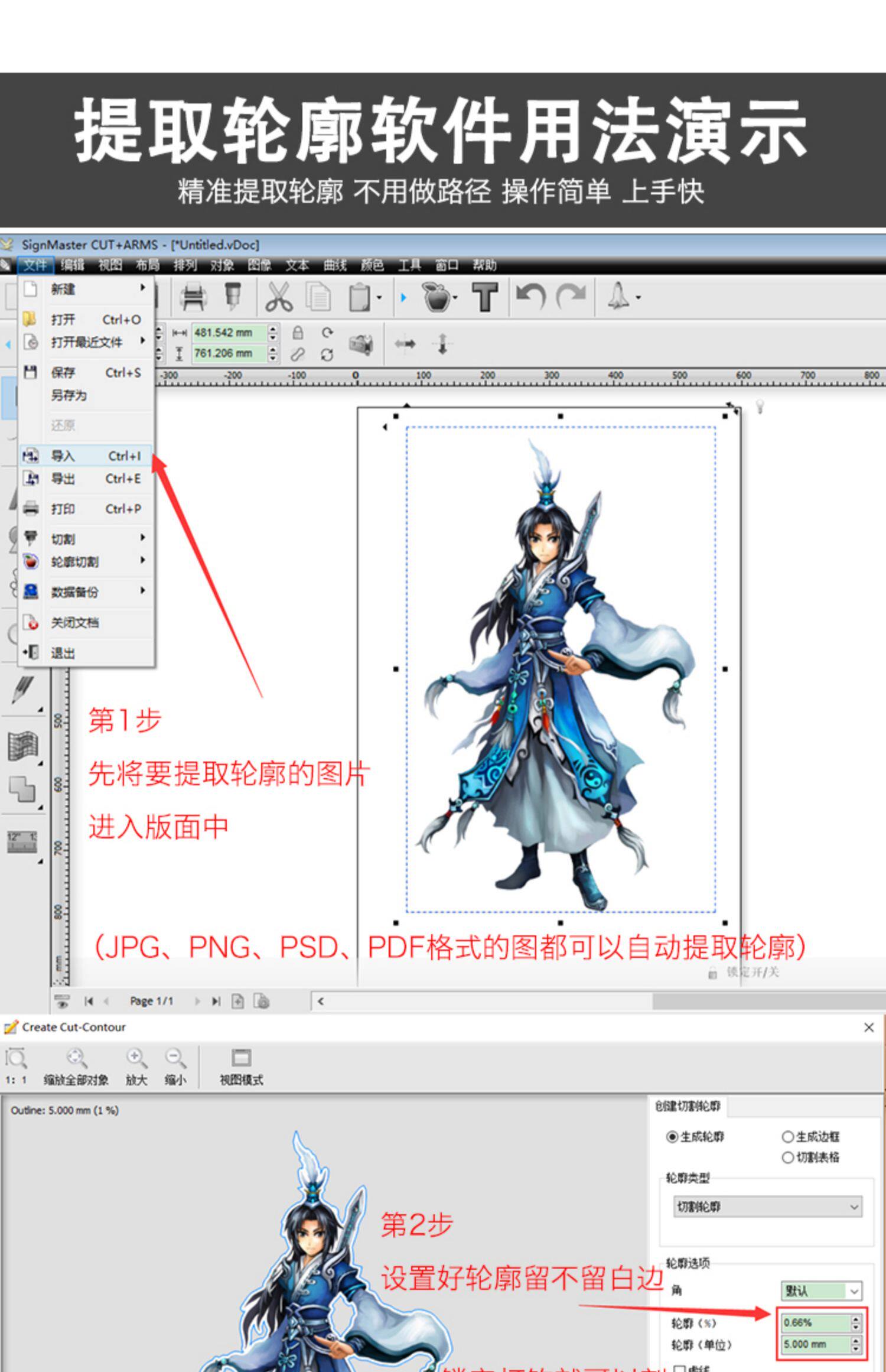
Task: Toggle the proportion lock icon
Action: [x=298, y=333]
